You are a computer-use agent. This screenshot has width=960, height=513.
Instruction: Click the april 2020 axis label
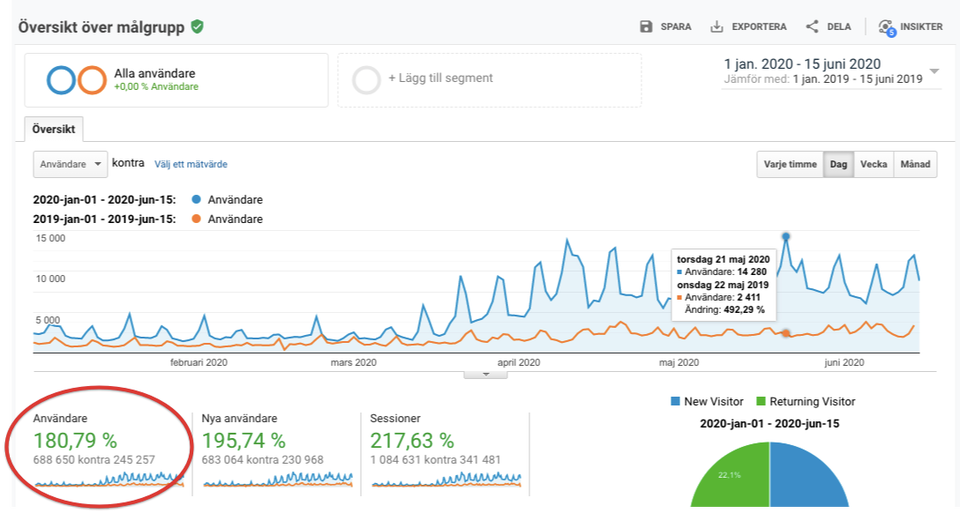click(519, 362)
